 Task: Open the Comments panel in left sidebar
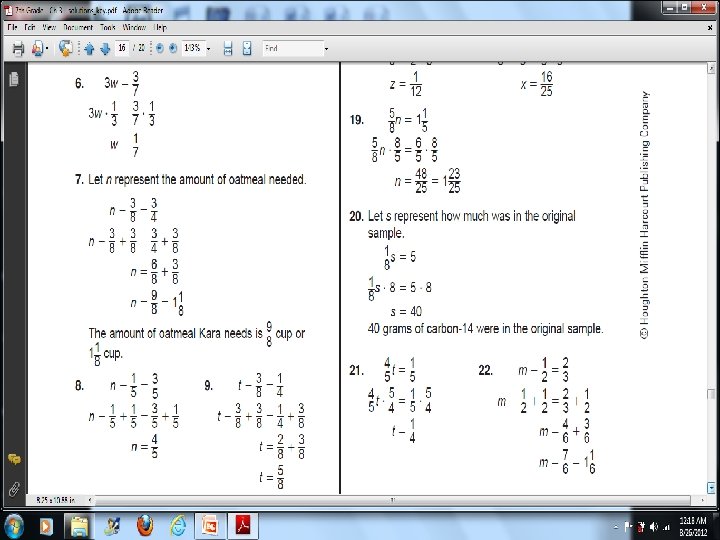point(14,459)
